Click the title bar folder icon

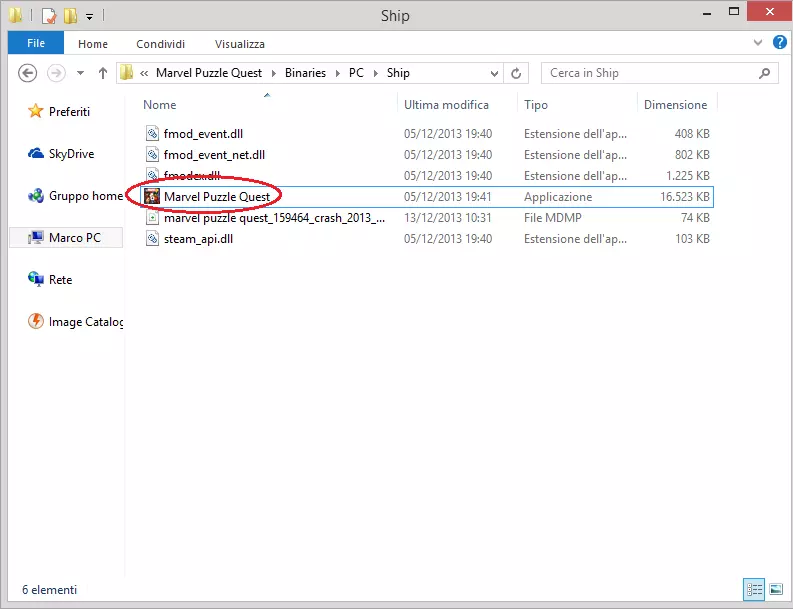(15, 16)
